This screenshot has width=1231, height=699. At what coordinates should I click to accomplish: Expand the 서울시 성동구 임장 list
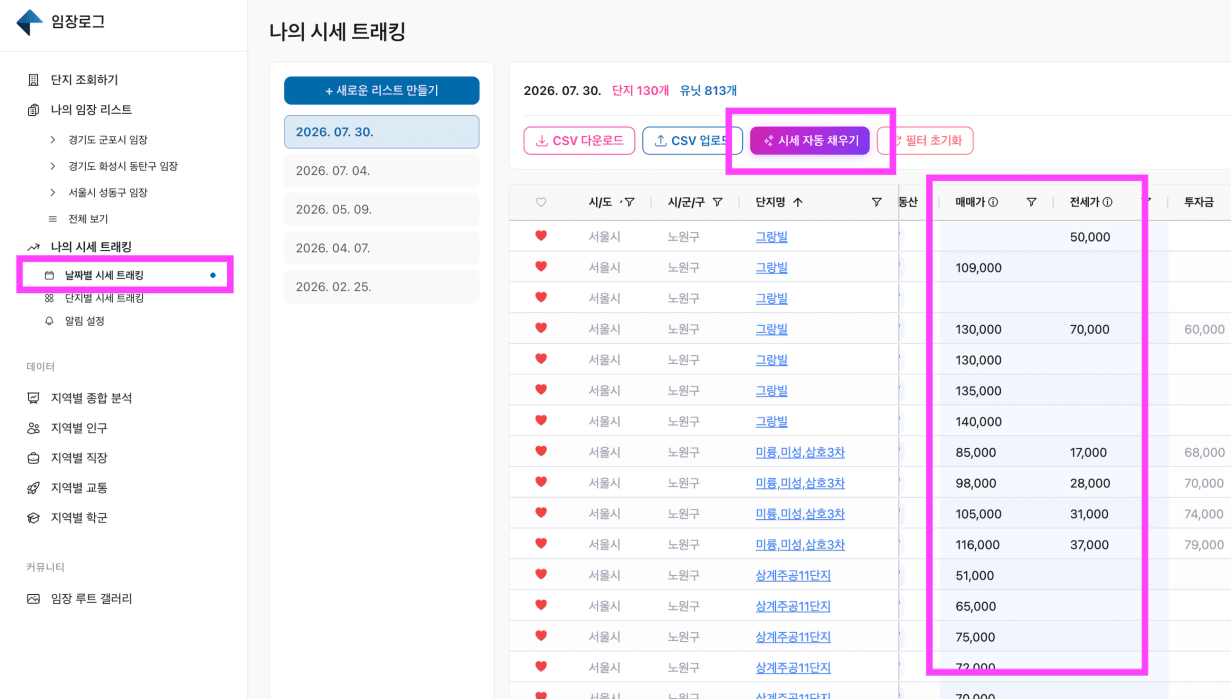pyautogui.click(x=53, y=192)
